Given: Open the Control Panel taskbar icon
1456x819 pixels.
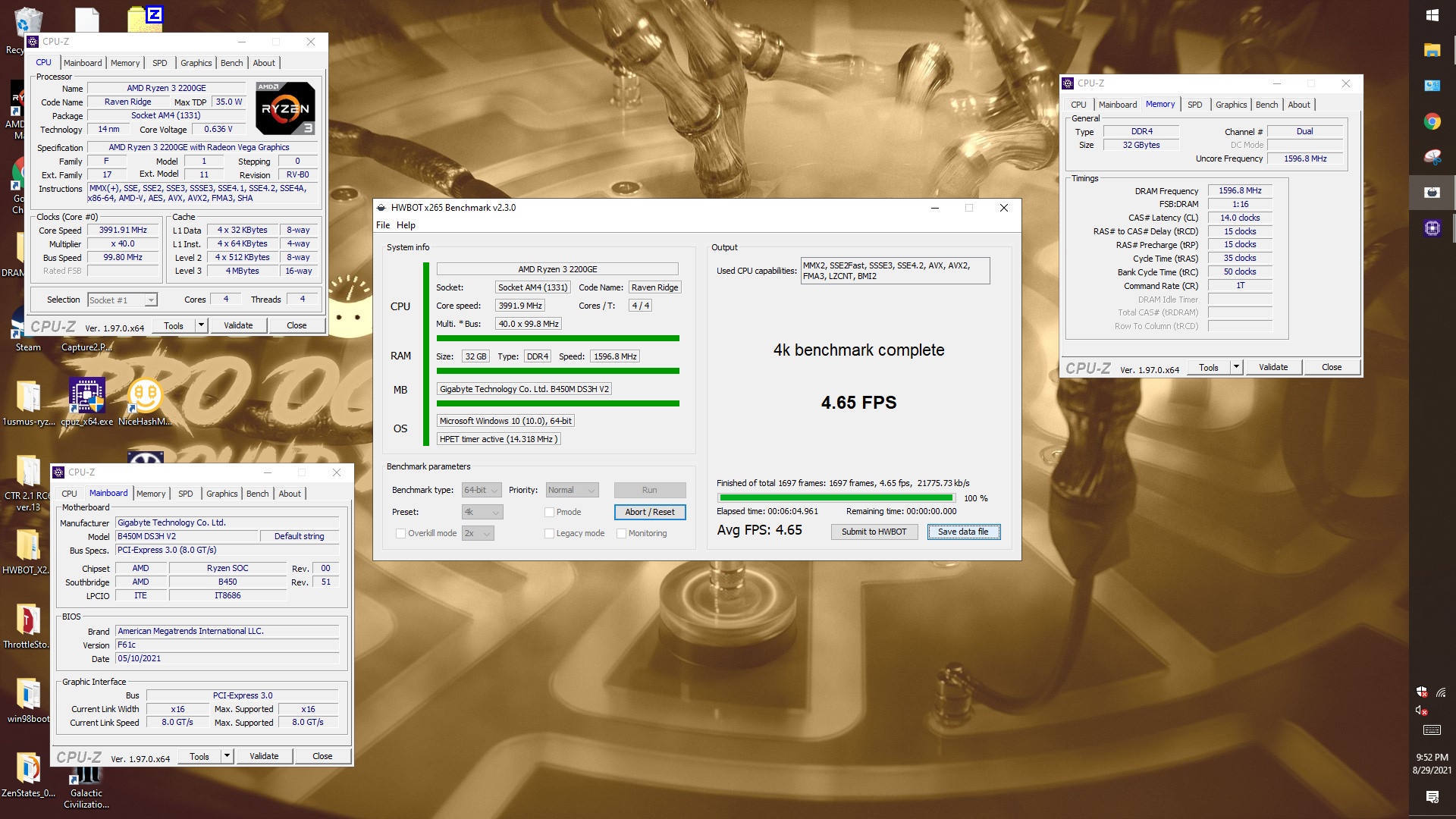Looking at the screenshot, I should 1432,86.
